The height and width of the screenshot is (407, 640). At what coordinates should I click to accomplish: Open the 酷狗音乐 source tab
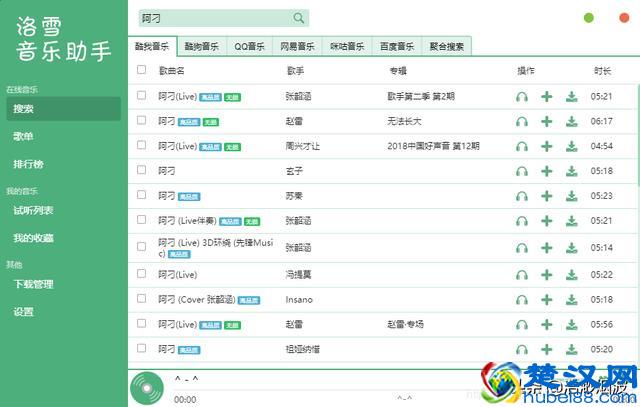202,46
